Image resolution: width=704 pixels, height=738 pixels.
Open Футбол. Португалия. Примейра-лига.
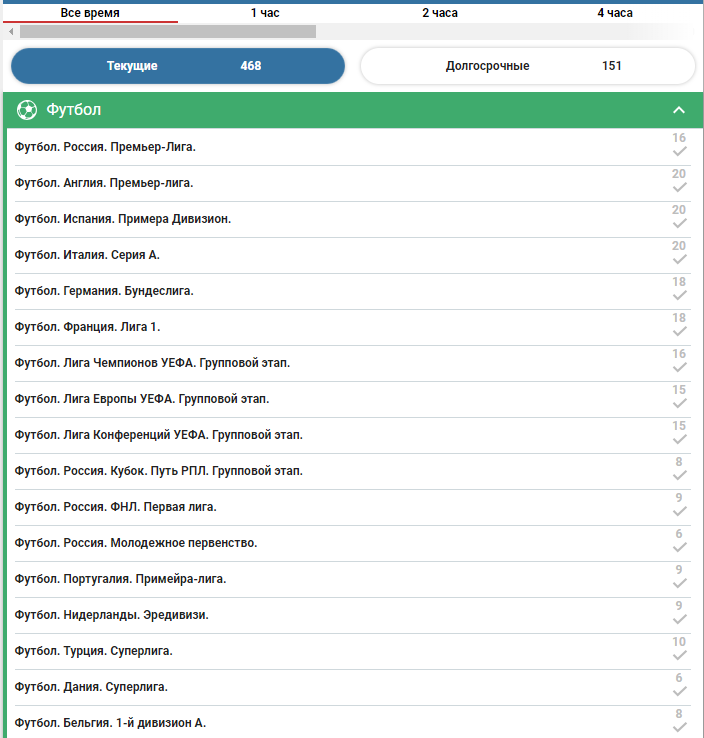[120, 579]
